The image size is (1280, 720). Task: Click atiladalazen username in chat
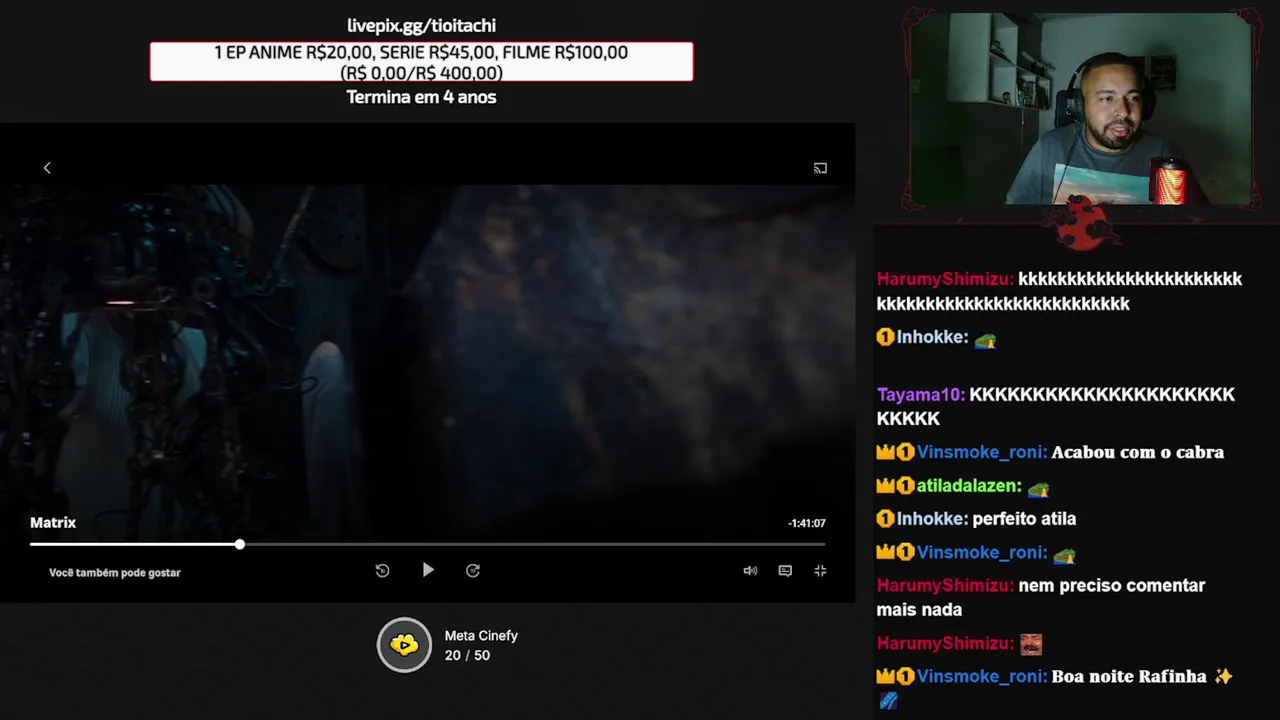[969, 486]
